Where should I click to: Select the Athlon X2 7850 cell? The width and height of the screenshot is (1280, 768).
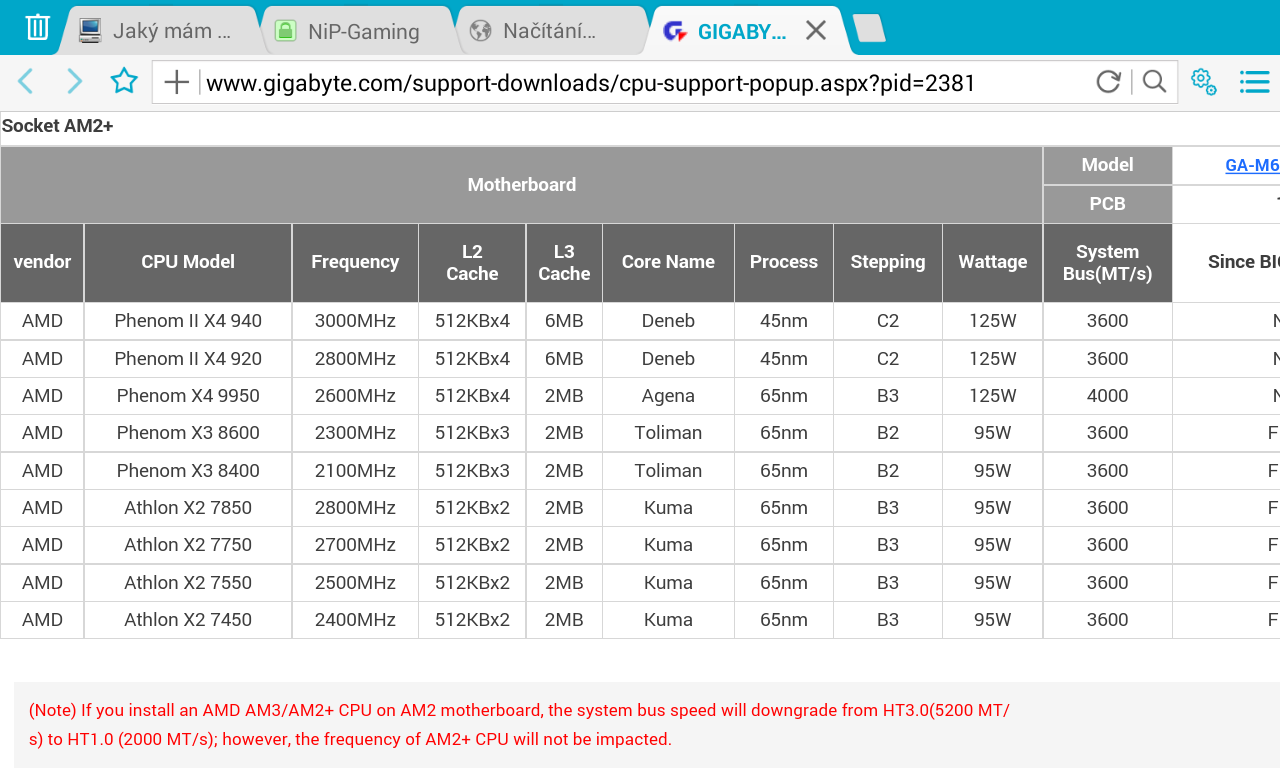(x=188, y=508)
